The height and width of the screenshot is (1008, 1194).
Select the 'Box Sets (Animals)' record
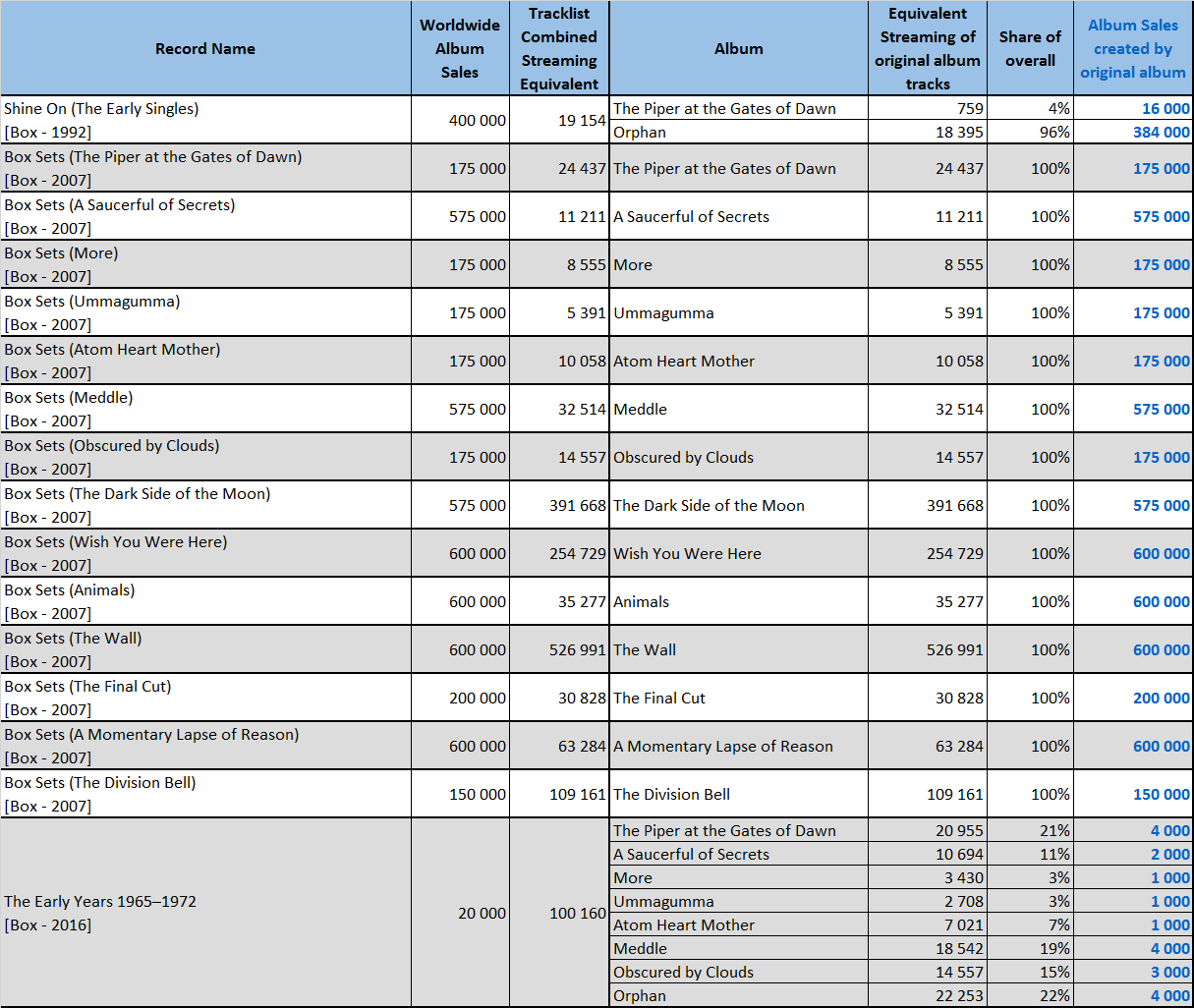205,601
